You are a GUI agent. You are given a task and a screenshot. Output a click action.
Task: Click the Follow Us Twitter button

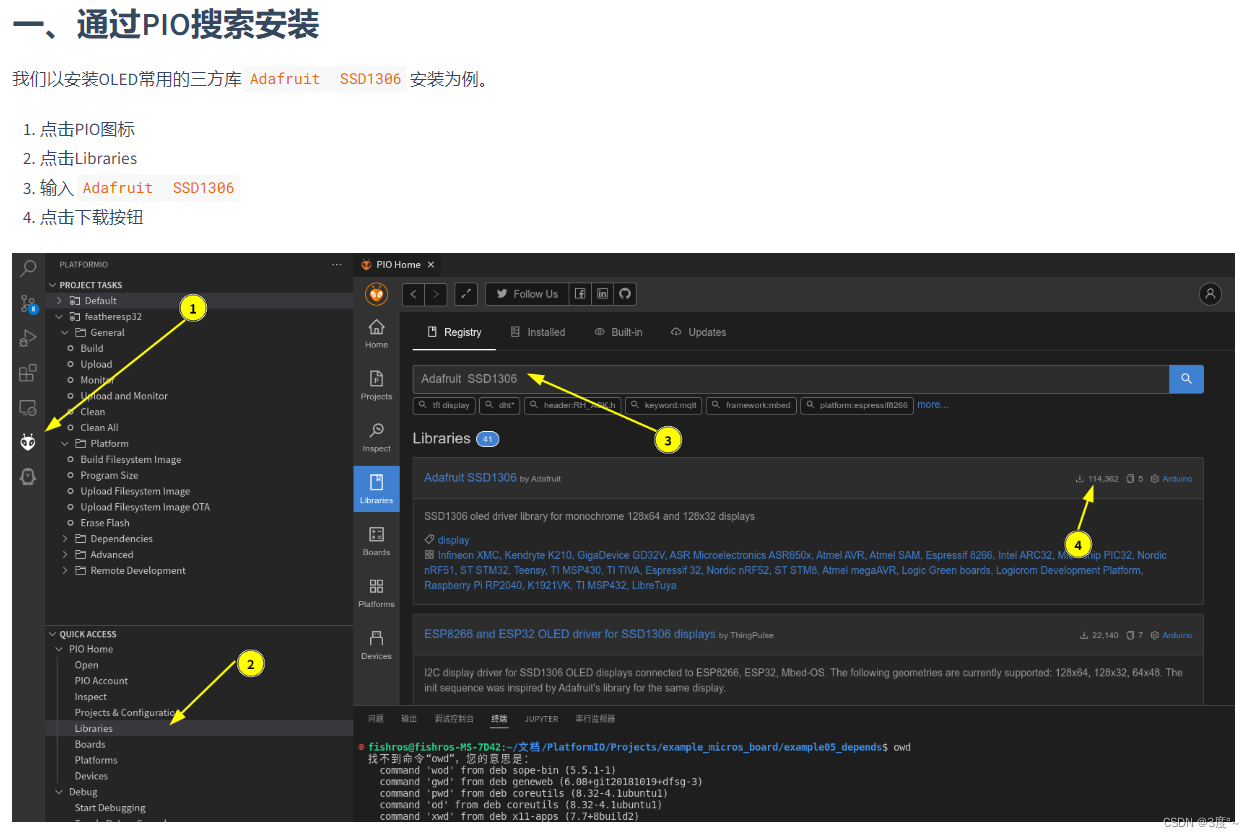(x=527, y=294)
